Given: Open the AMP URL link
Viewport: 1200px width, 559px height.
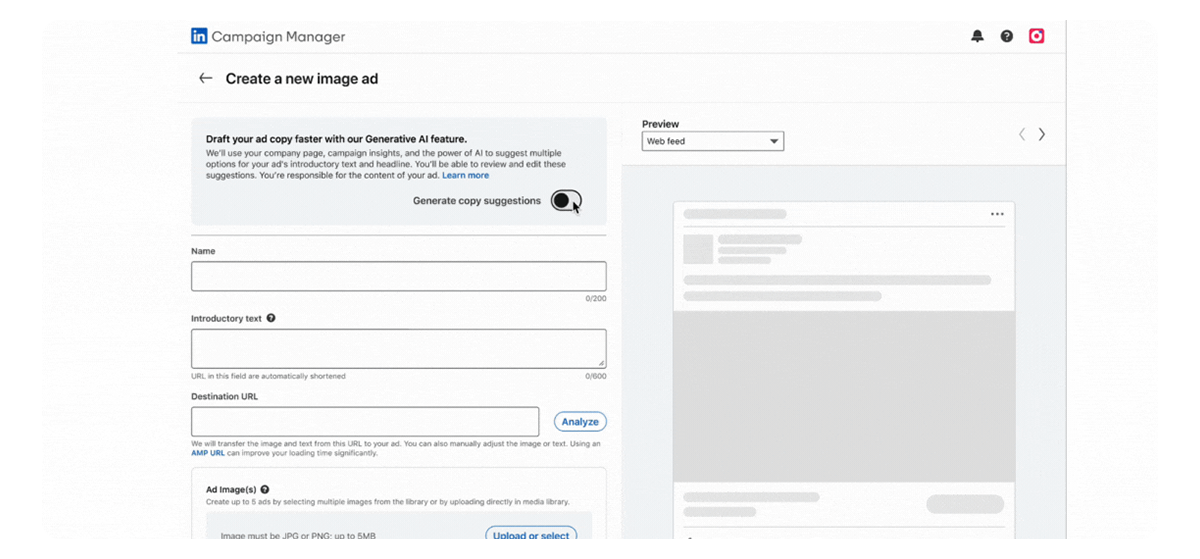Looking at the screenshot, I should coord(208,453).
